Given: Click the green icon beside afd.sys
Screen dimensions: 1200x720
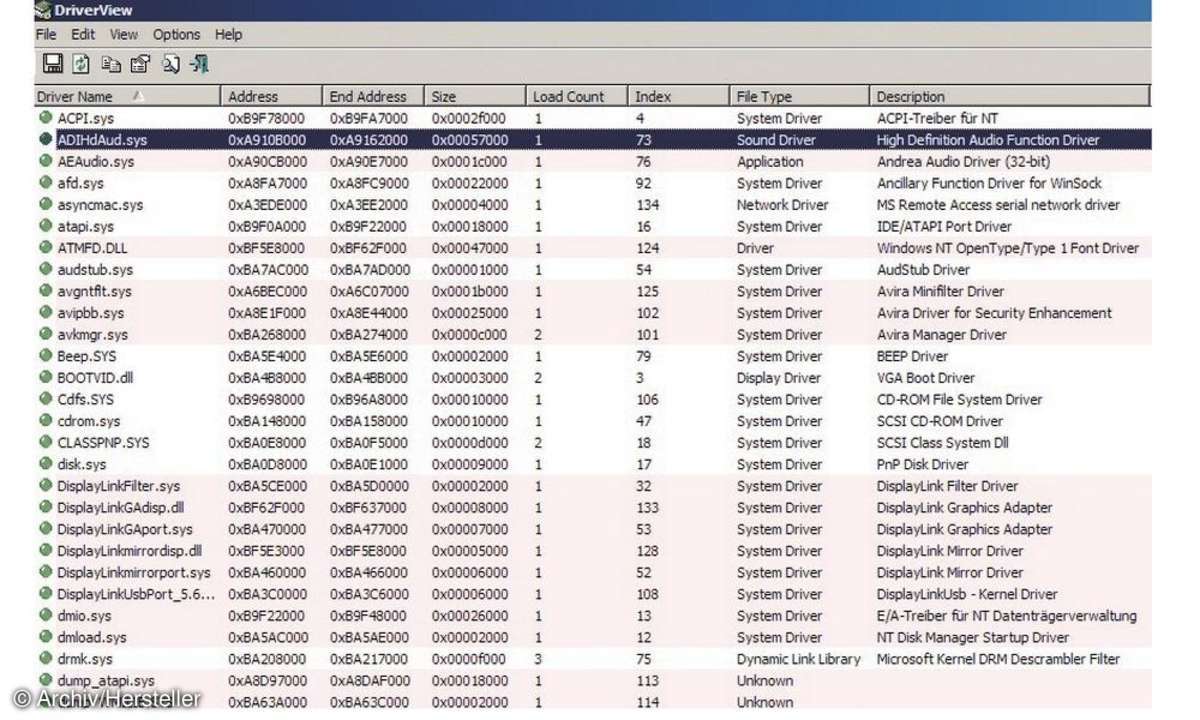Looking at the screenshot, I should click(46, 183).
